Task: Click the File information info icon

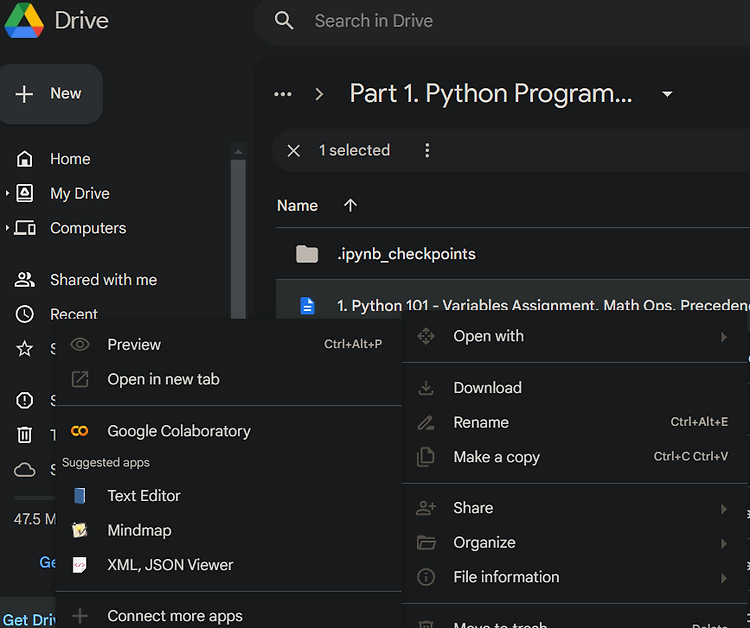Action: pyautogui.click(x=426, y=577)
